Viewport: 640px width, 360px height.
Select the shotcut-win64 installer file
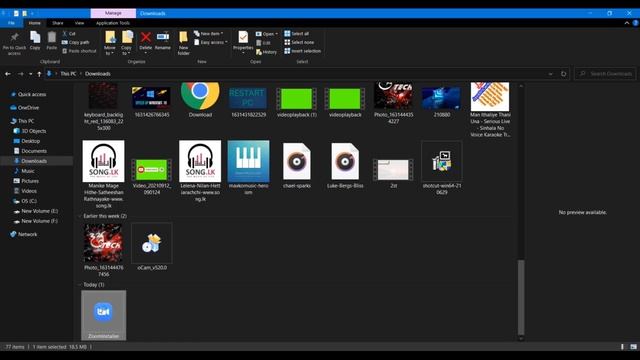(x=442, y=168)
